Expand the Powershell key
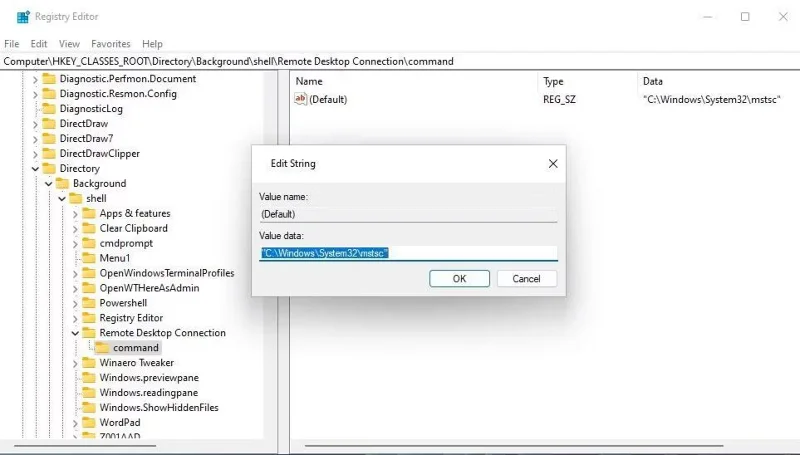The width and height of the screenshot is (800, 455). point(75,303)
